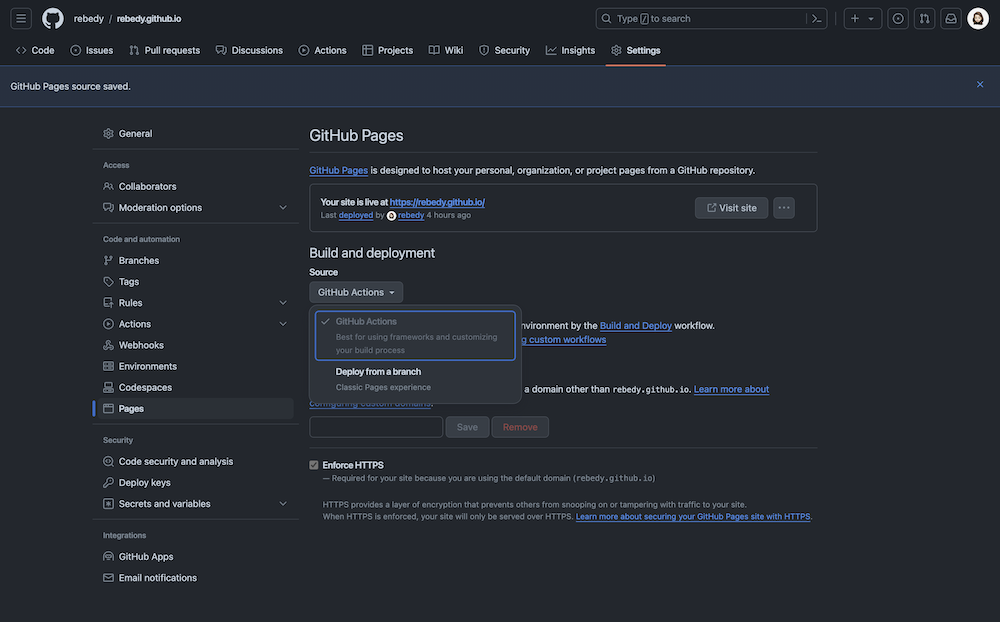Open the https://rebedy.github.io/ link
1000x622 pixels.
[x=437, y=202]
